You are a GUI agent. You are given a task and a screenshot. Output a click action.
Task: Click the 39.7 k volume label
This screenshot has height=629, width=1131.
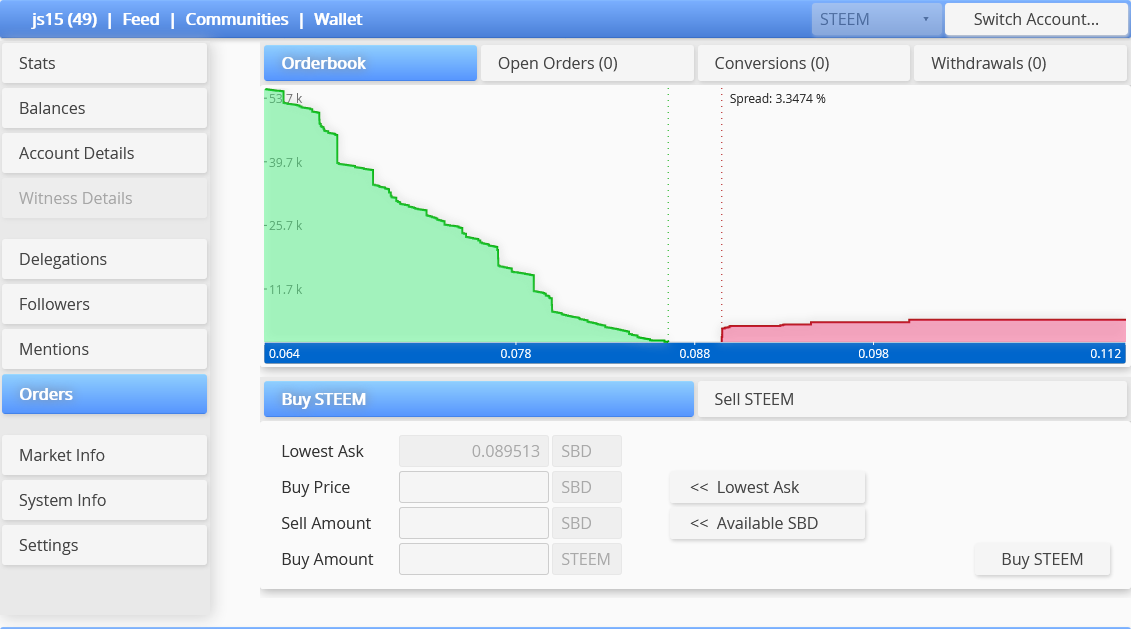[286, 162]
